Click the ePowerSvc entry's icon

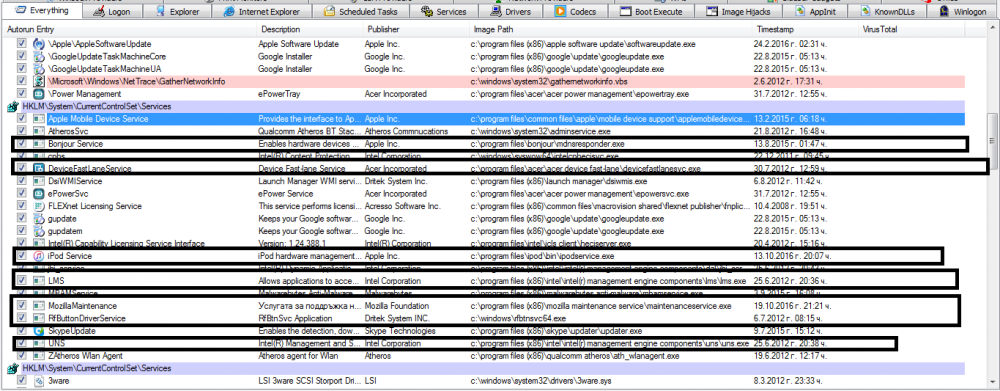(38, 193)
